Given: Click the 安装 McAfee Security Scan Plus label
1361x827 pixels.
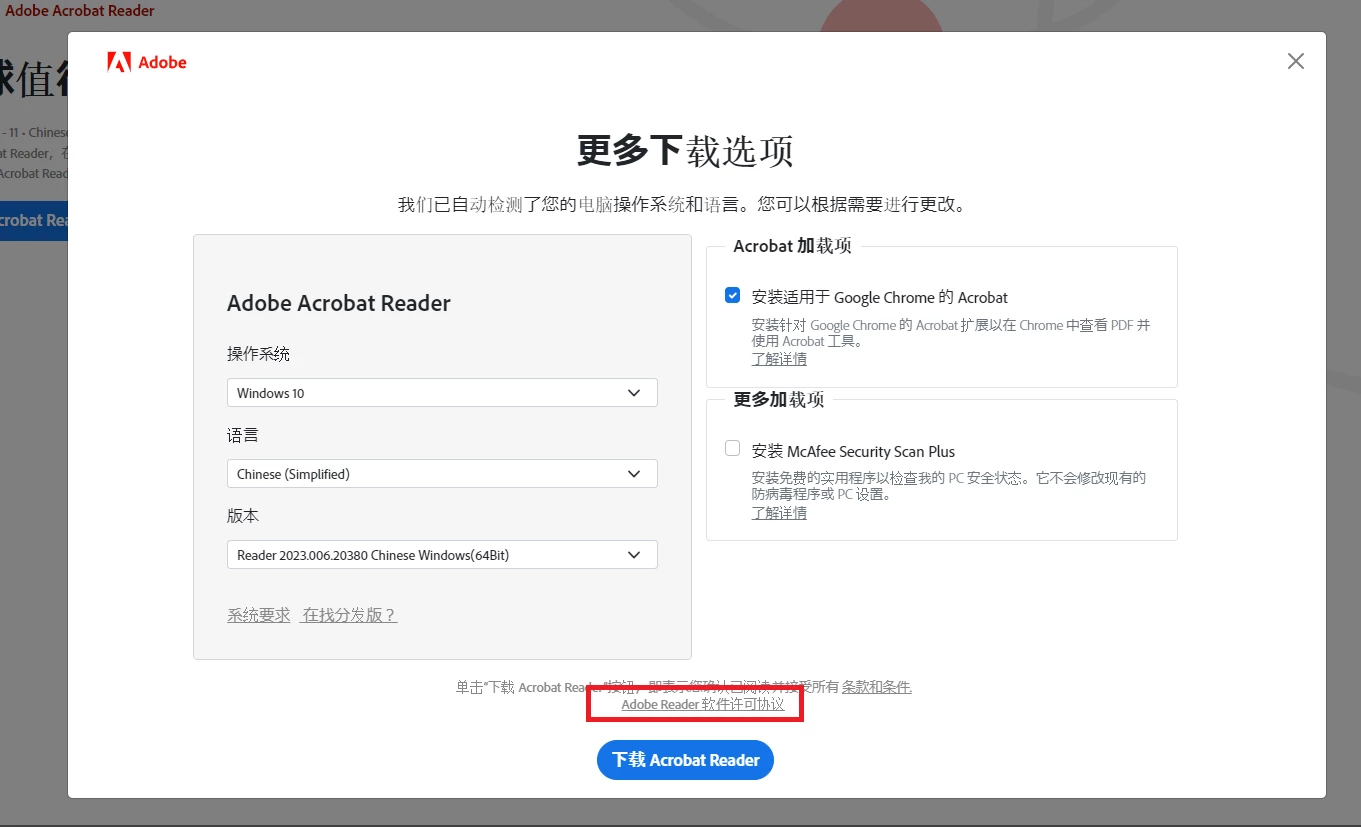Looking at the screenshot, I should coord(853,451).
